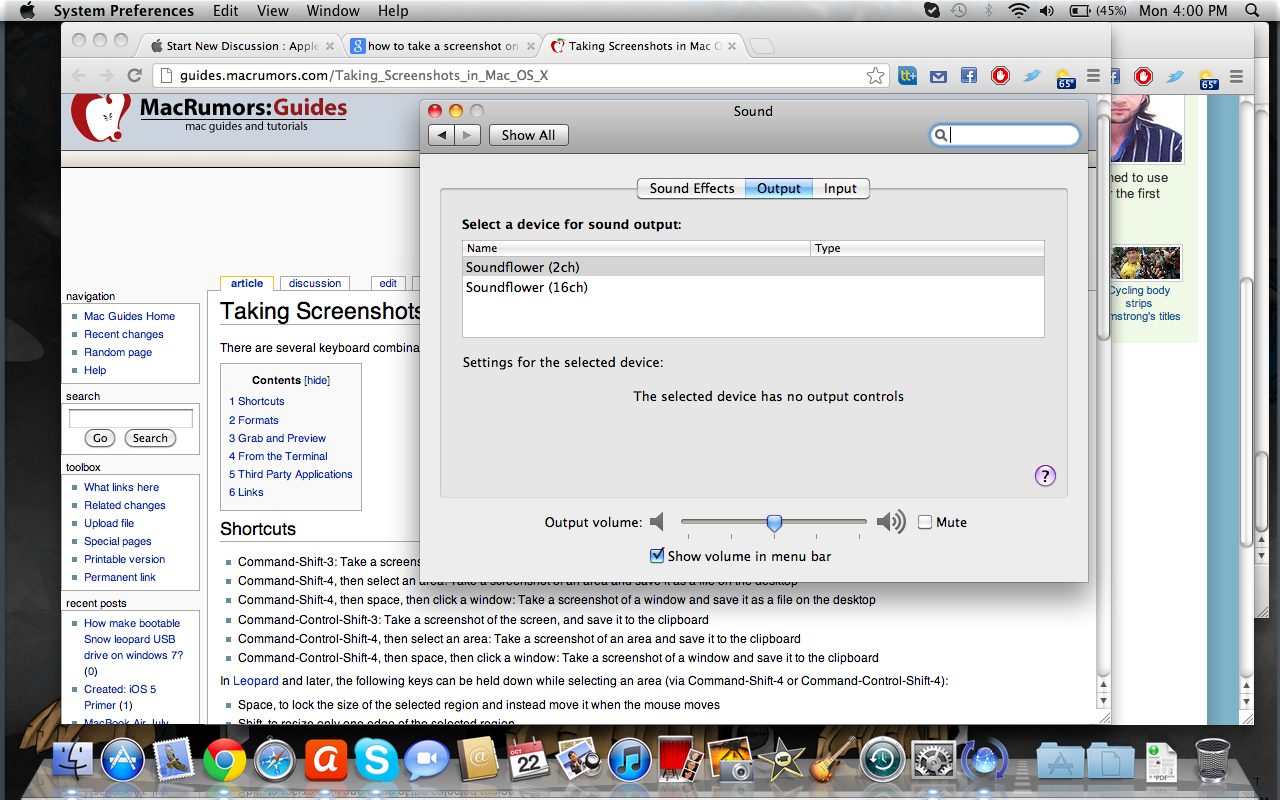Click the tt+ extension icon in Chrome

click(x=908, y=76)
